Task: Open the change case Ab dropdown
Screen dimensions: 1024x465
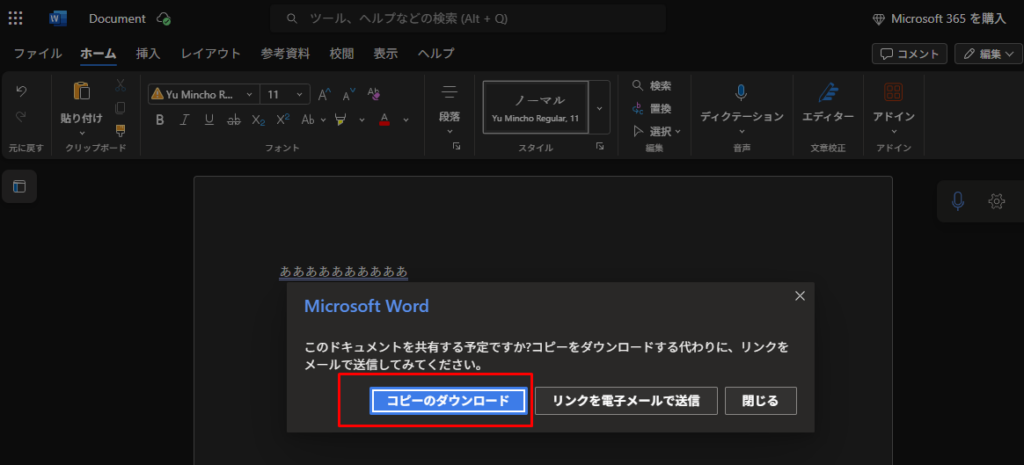Action: coord(312,120)
